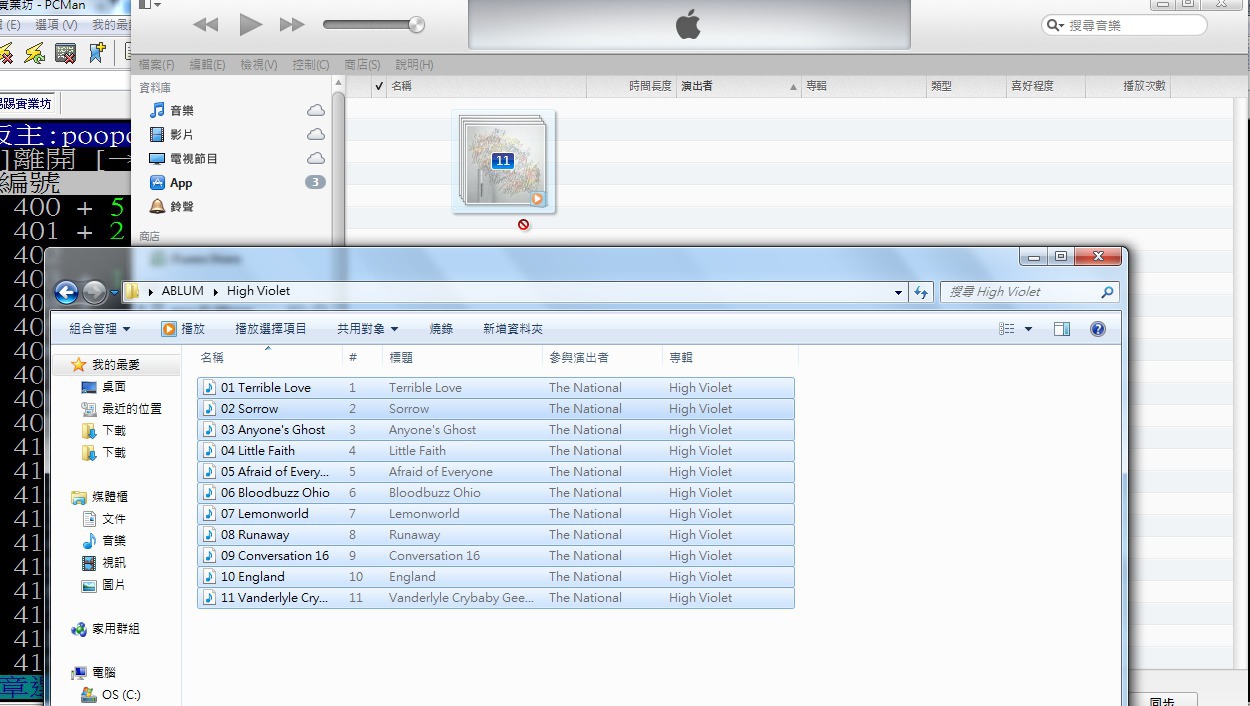The image size is (1250, 706).
Task: Click the Explorer back arrow button
Action: [x=66, y=292]
